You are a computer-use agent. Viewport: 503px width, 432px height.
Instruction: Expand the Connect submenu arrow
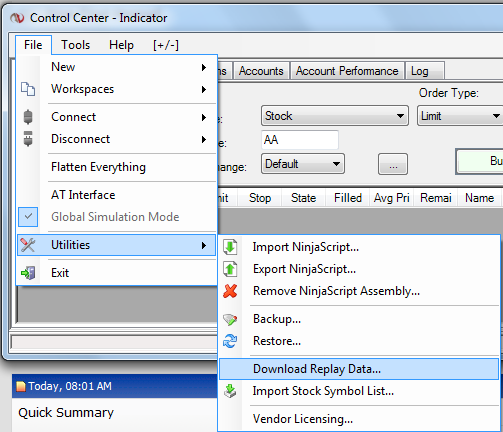coord(204,117)
